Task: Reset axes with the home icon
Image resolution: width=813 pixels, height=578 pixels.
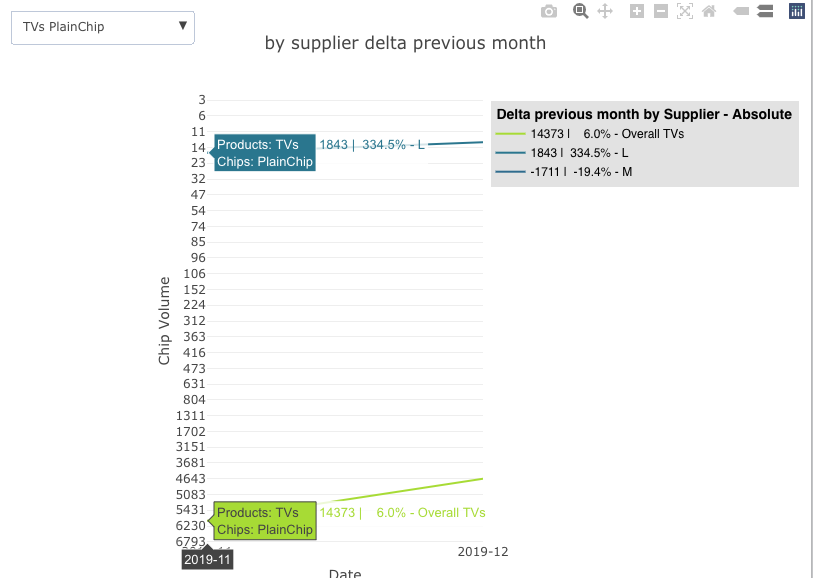Action: click(x=709, y=11)
